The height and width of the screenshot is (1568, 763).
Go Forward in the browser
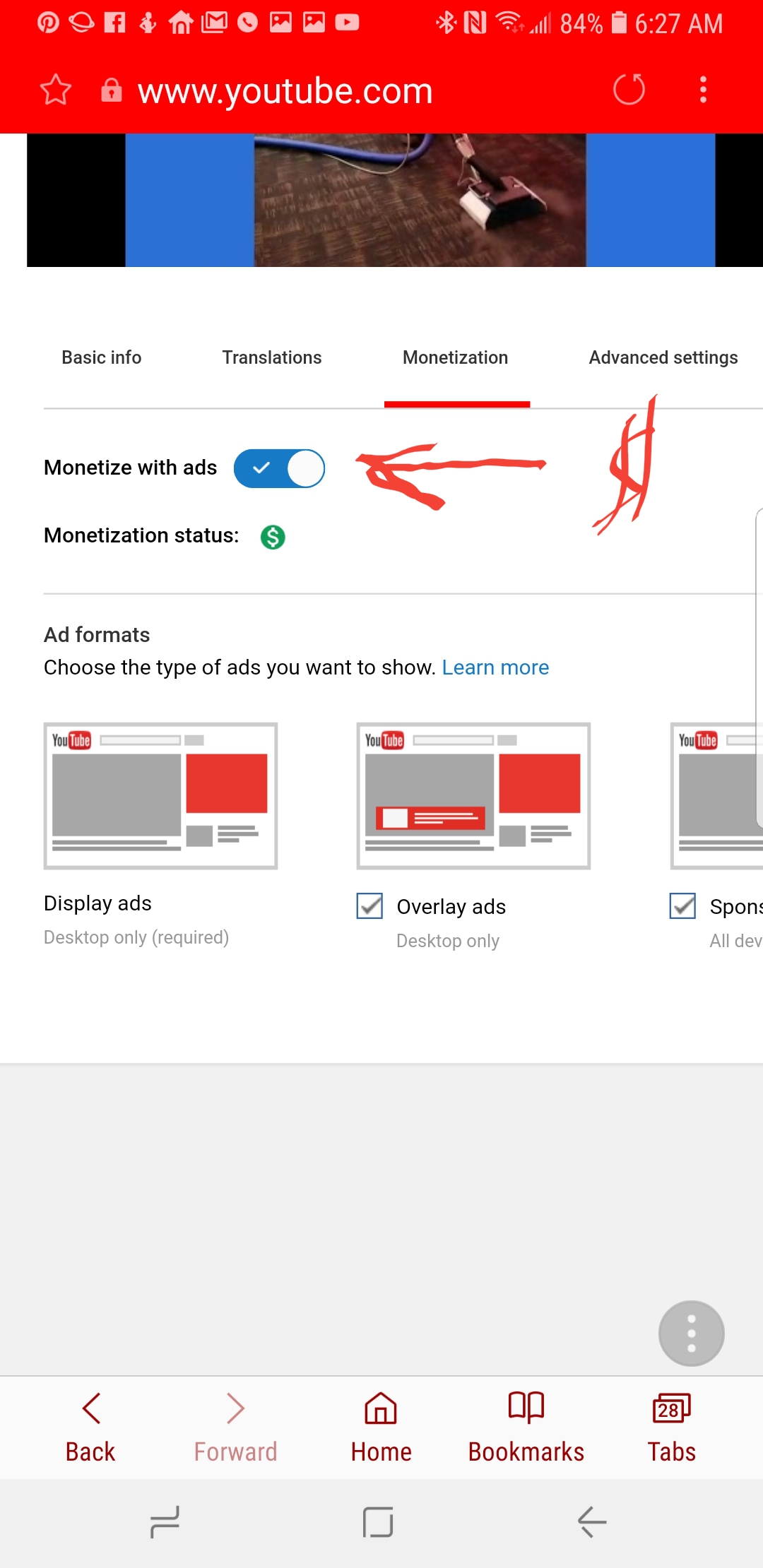236,1427
